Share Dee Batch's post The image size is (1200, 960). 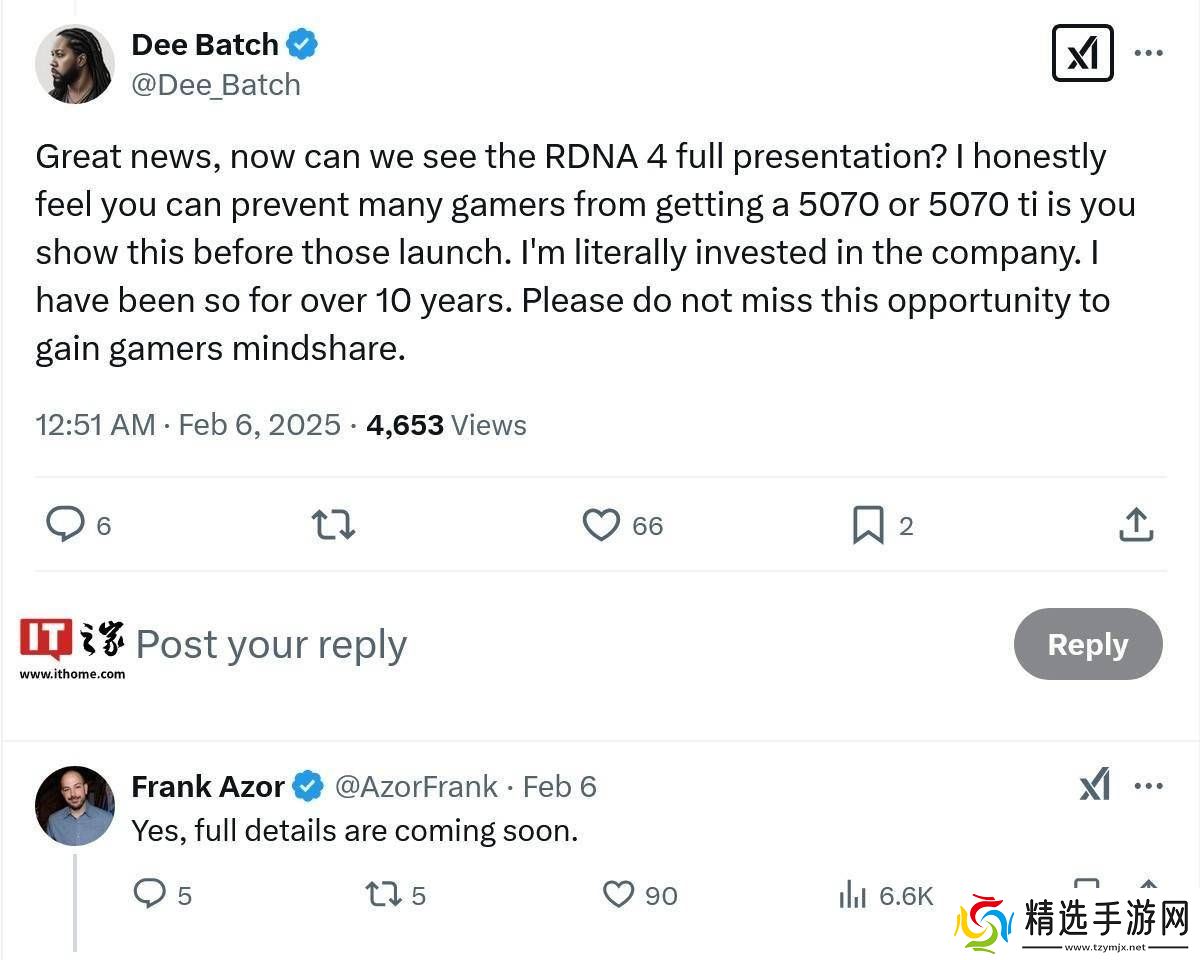coord(1136,525)
